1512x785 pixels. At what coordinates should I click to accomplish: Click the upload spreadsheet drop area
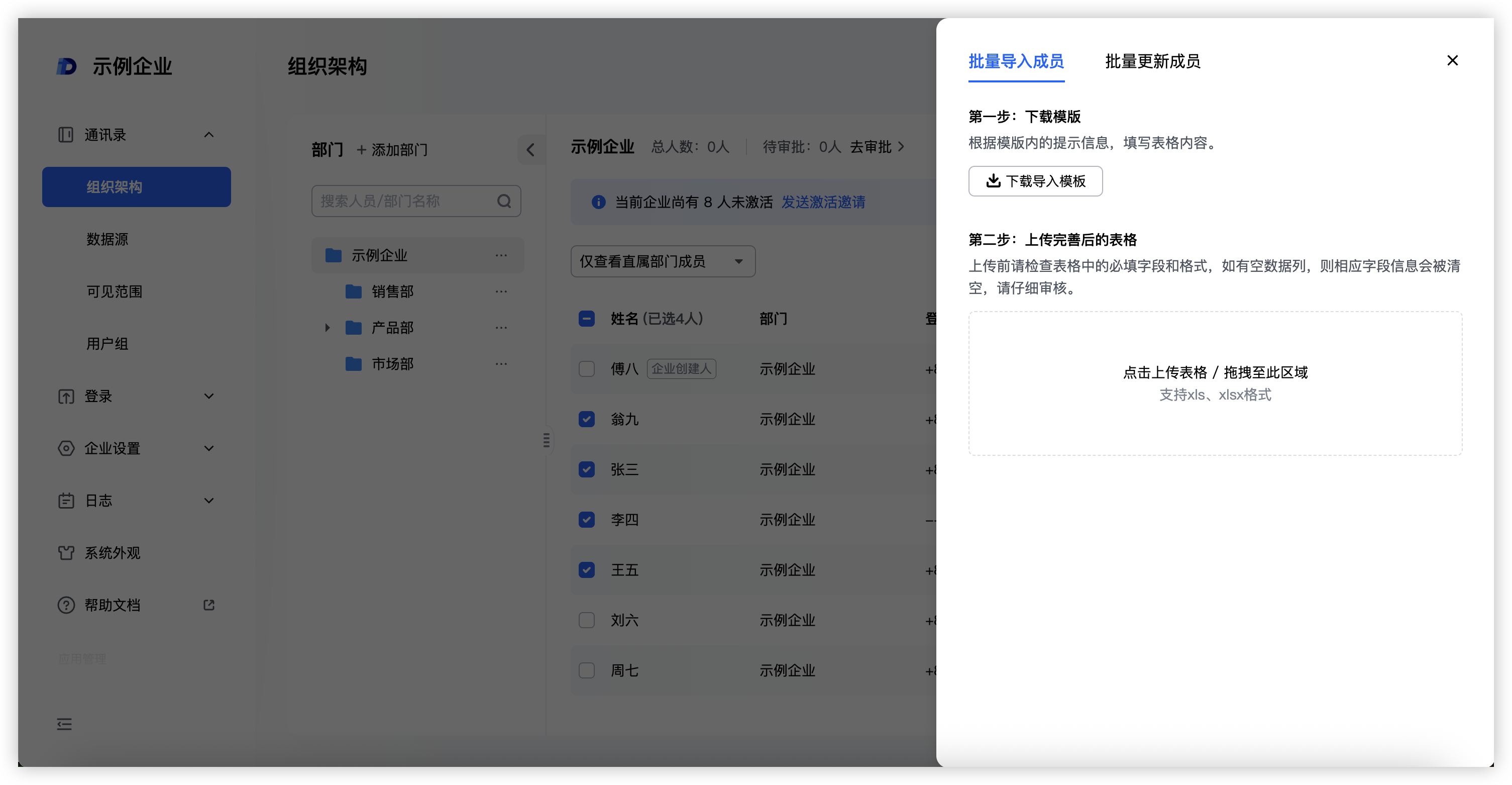[1215, 383]
